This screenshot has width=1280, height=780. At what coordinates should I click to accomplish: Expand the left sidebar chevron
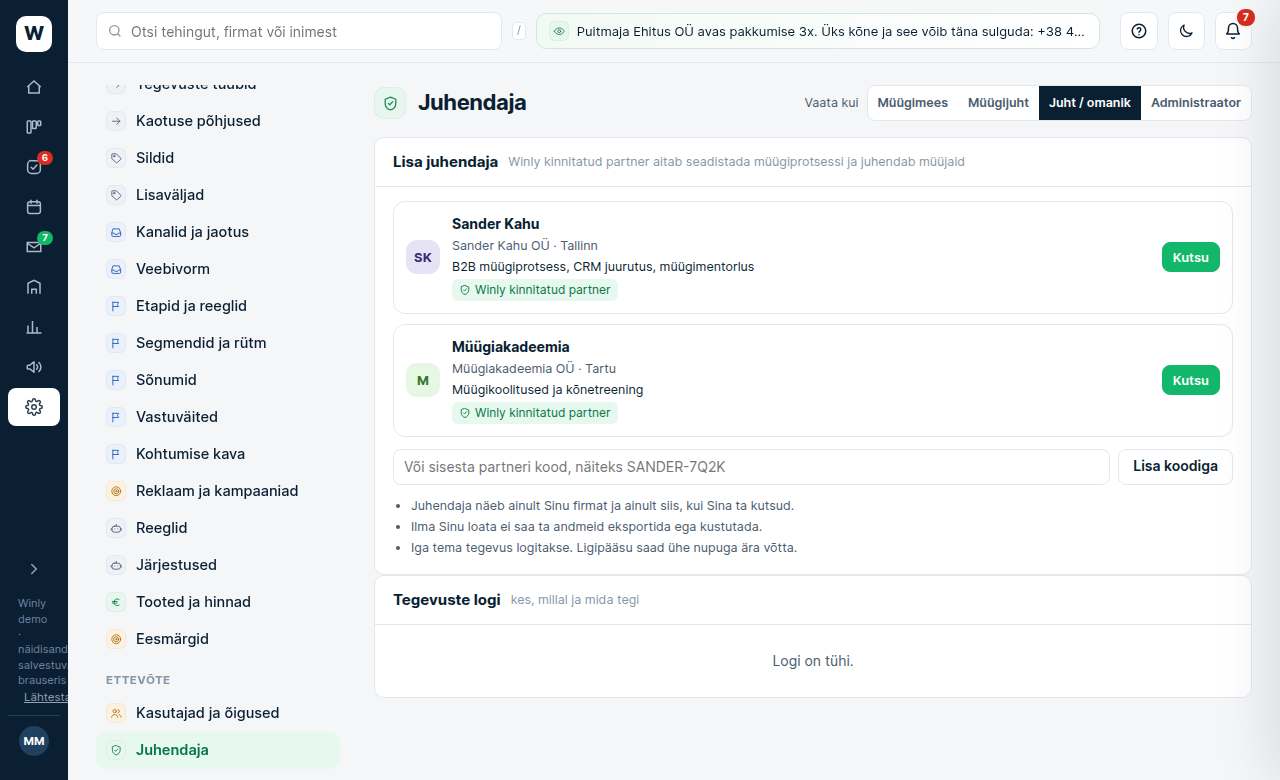point(34,569)
